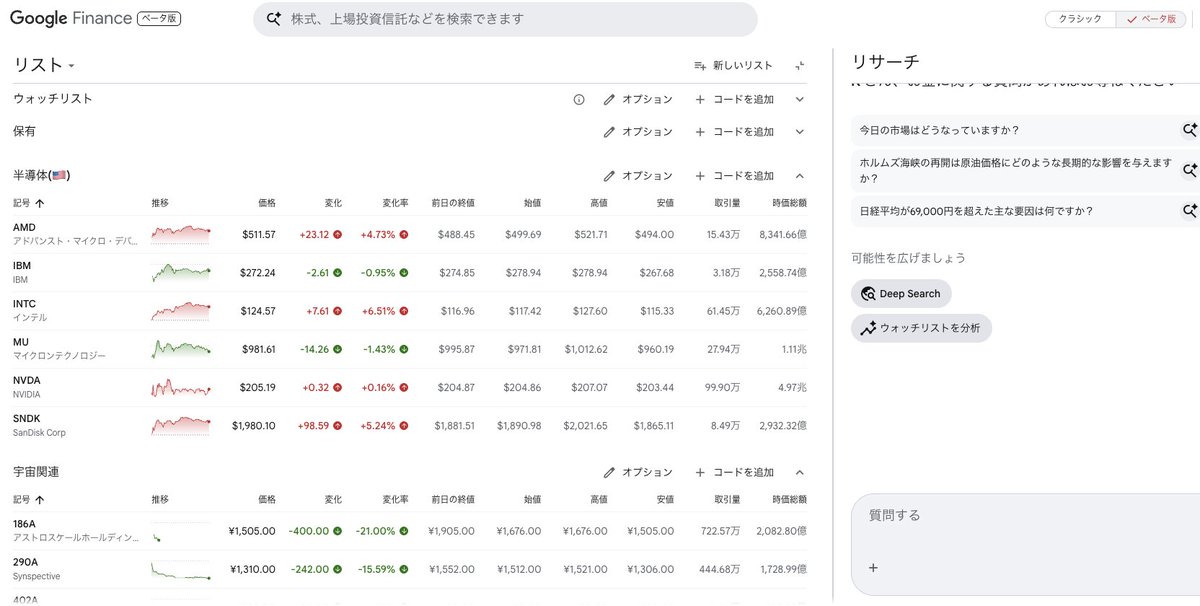Expand the 保有 section chevron
1200x606 pixels.
click(799, 132)
